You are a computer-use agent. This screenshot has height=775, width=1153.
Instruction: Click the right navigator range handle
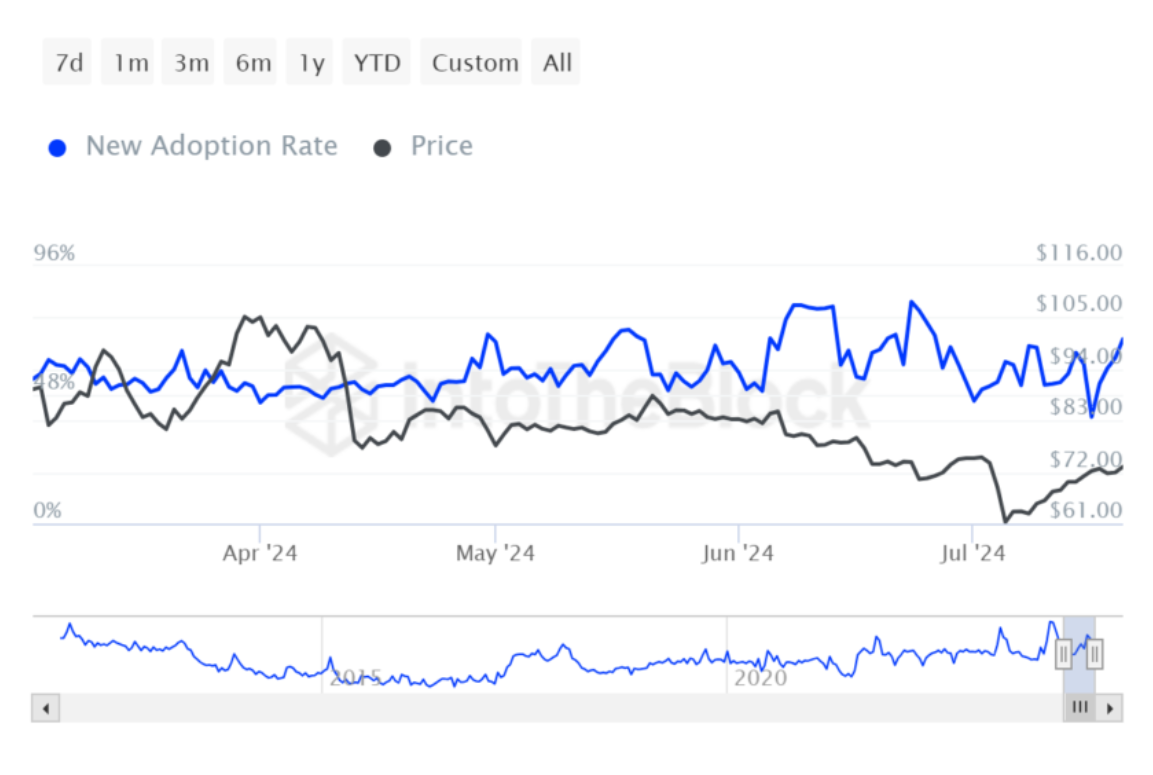pyautogui.click(x=1095, y=654)
